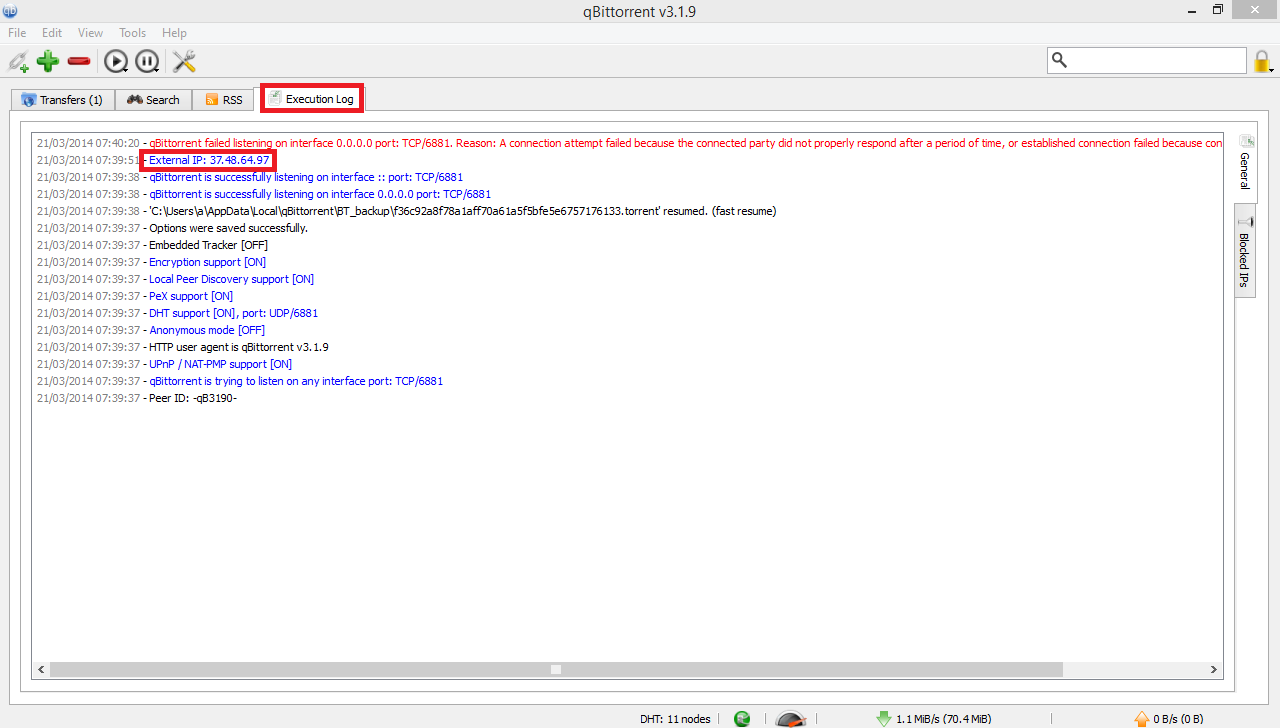The width and height of the screenshot is (1280, 728).
Task: Click the log's horizontal scrollbar right arrow
Action: (1214, 669)
